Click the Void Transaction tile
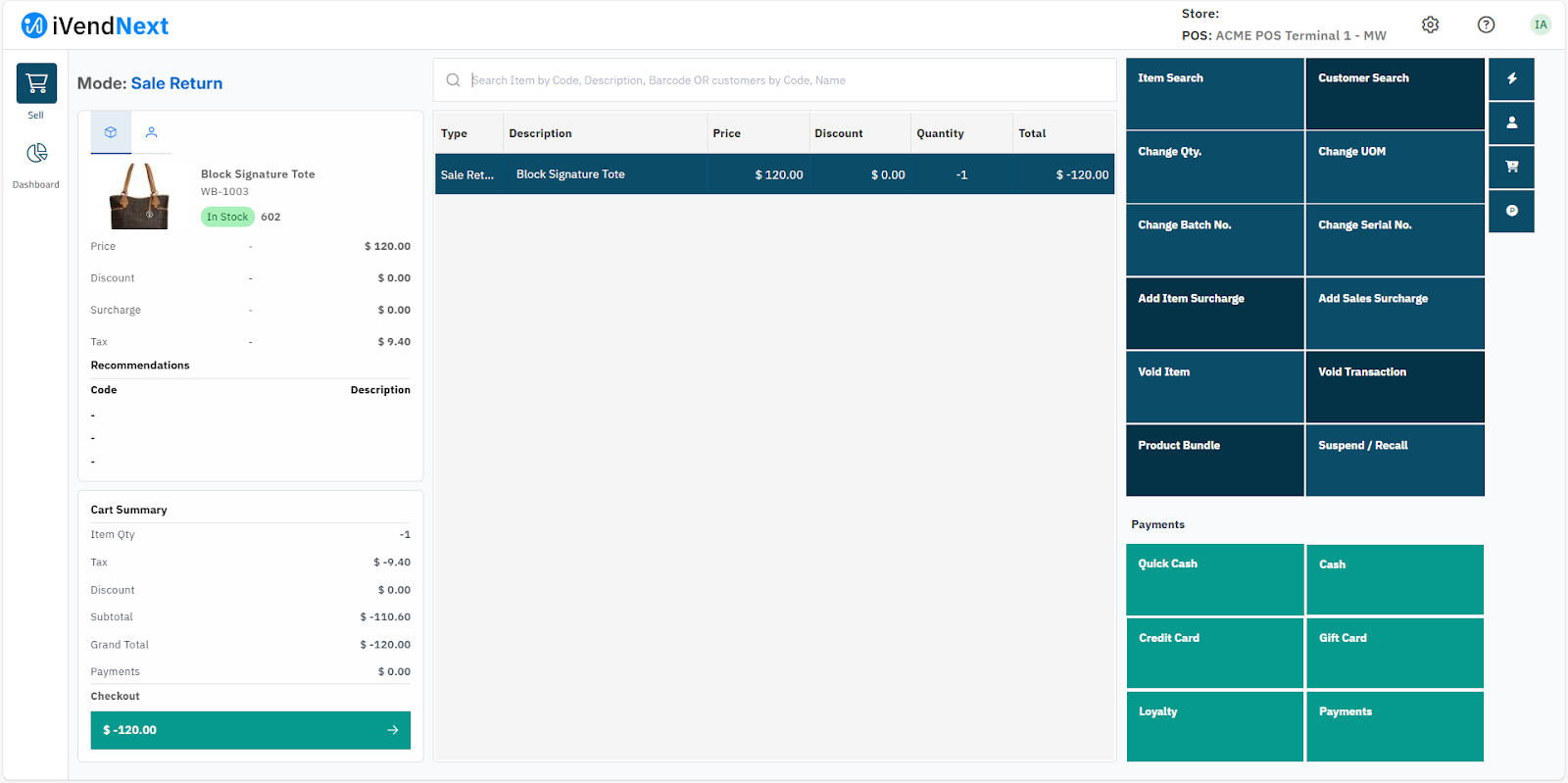 click(1394, 387)
